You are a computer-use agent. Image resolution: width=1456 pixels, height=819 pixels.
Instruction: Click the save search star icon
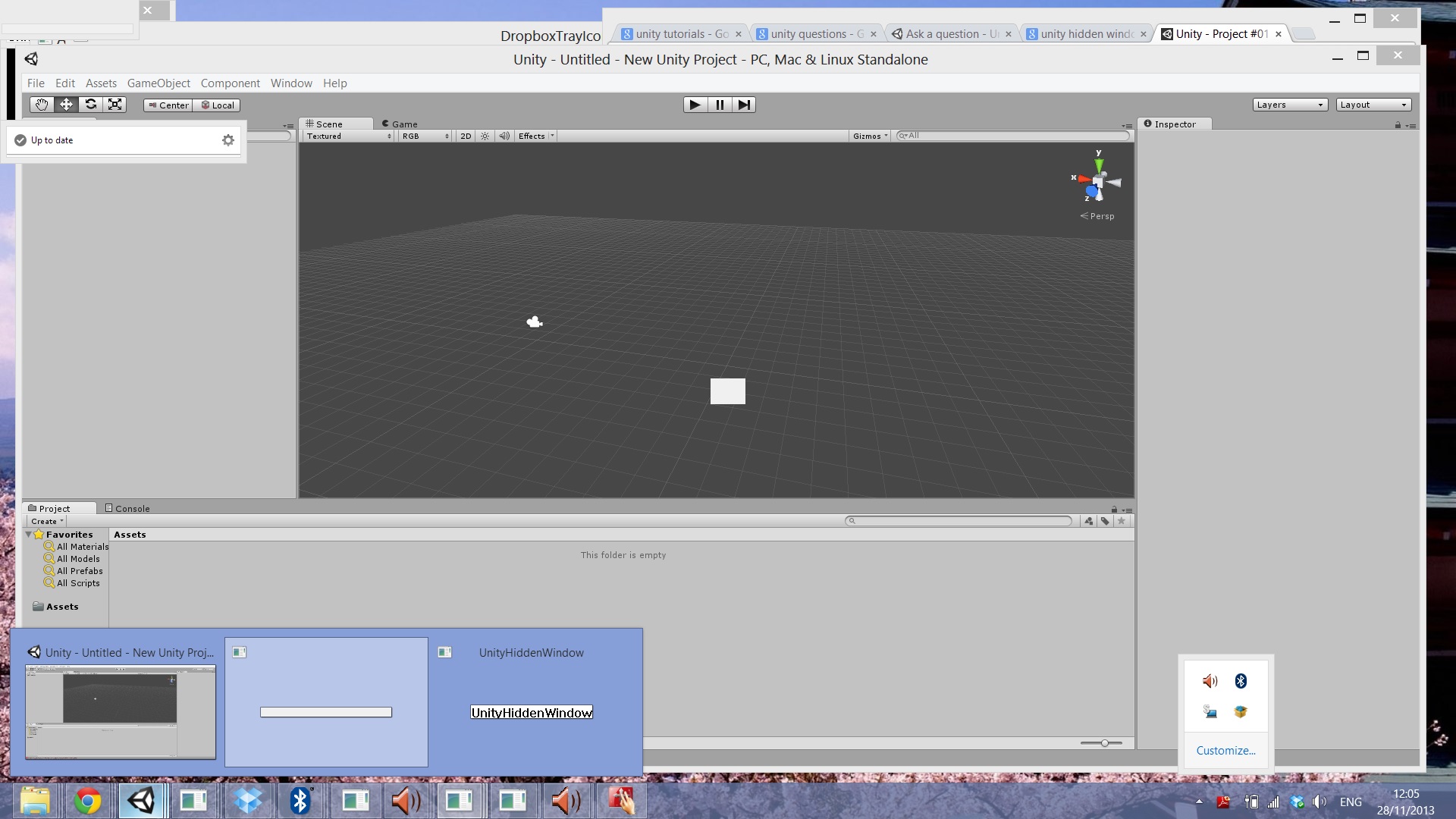(1122, 521)
